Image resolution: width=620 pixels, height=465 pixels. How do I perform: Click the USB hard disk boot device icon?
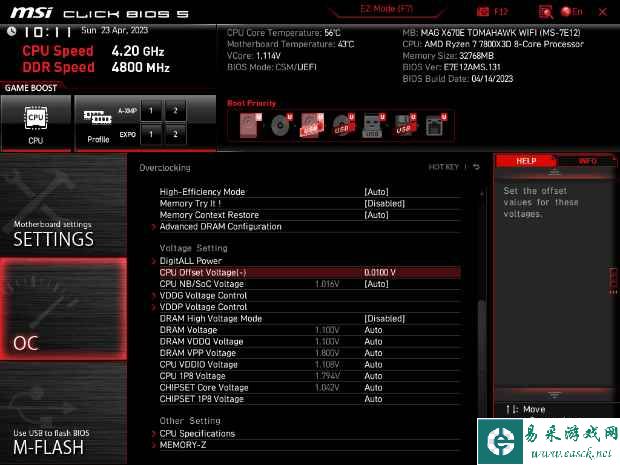312,125
